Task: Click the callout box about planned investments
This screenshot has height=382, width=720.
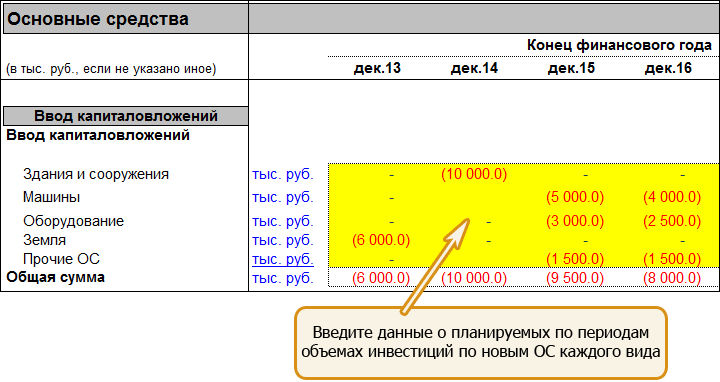Action: tap(481, 343)
